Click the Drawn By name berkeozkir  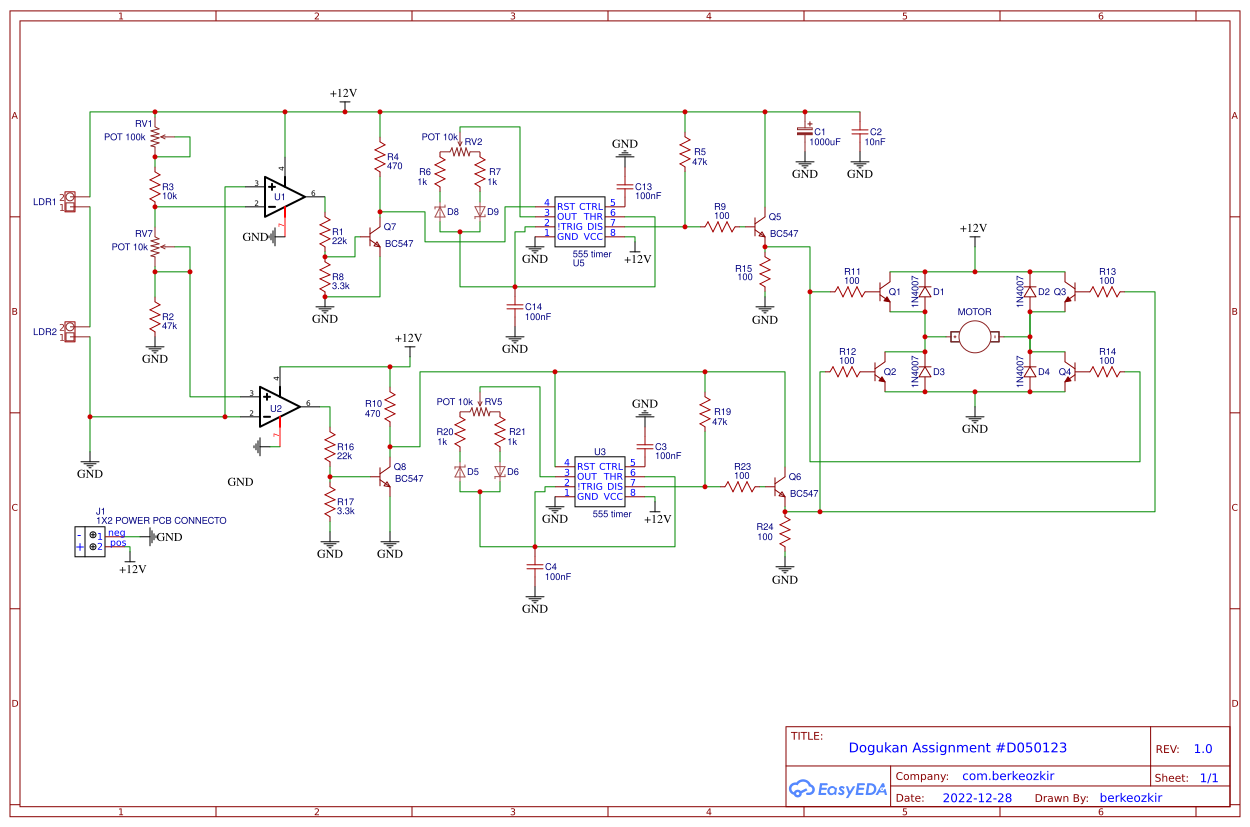point(1130,798)
